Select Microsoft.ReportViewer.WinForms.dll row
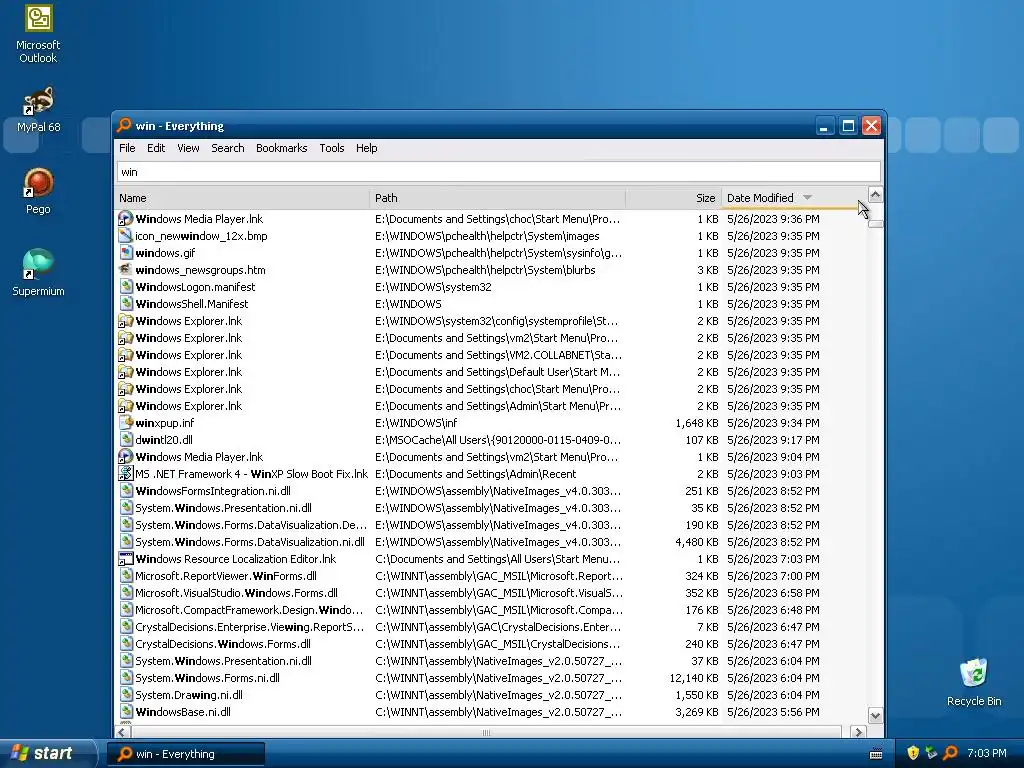 coord(490,575)
